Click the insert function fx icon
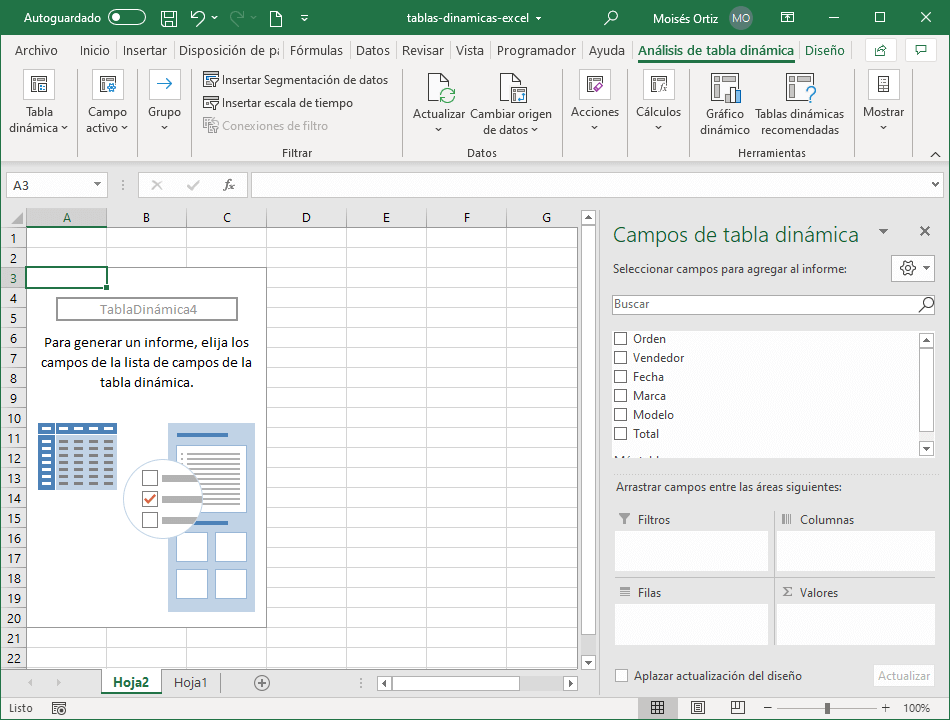This screenshot has height=720, width=950. coord(229,185)
